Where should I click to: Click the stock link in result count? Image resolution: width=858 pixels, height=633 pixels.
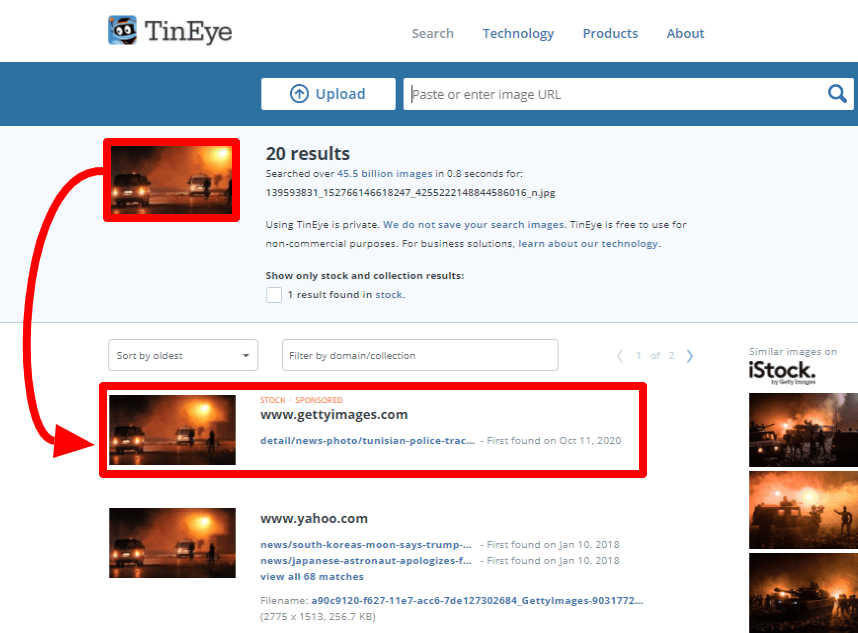click(389, 294)
